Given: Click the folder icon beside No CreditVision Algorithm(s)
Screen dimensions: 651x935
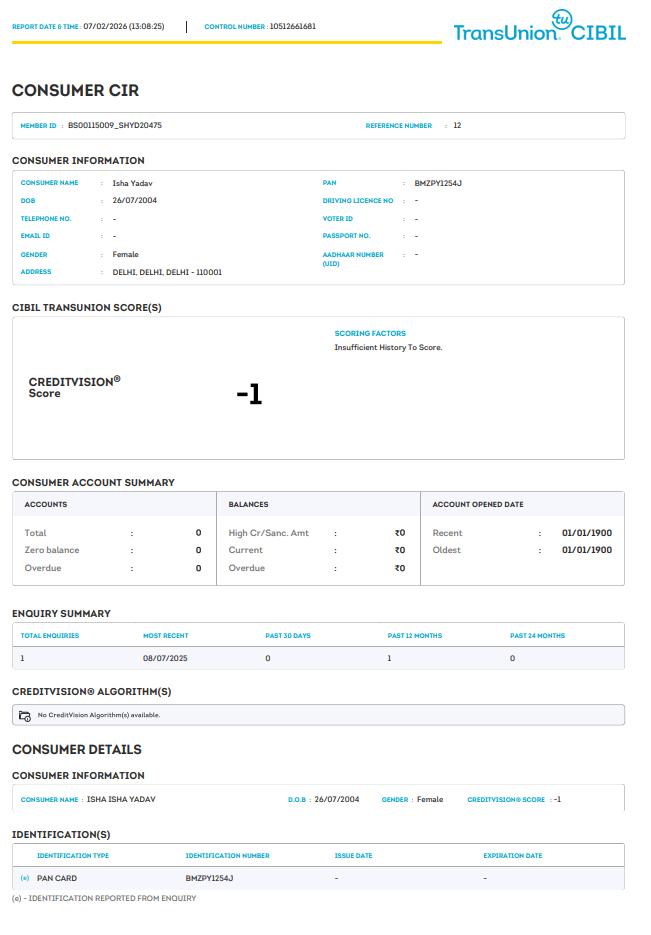Looking at the screenshot, I should 24,716.
